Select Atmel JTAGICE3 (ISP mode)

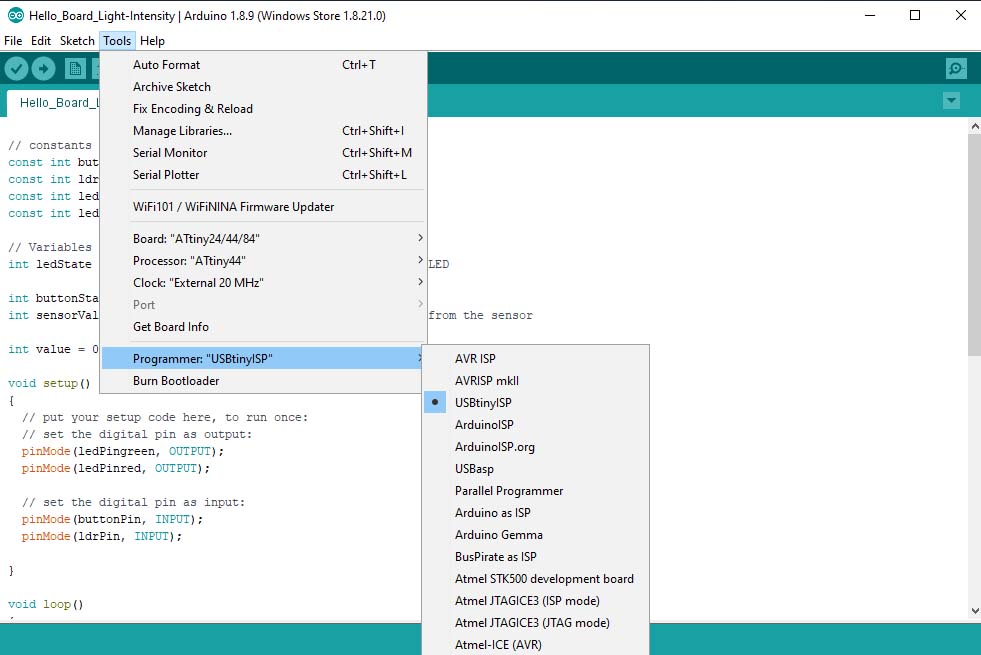(x=536, y=601)
